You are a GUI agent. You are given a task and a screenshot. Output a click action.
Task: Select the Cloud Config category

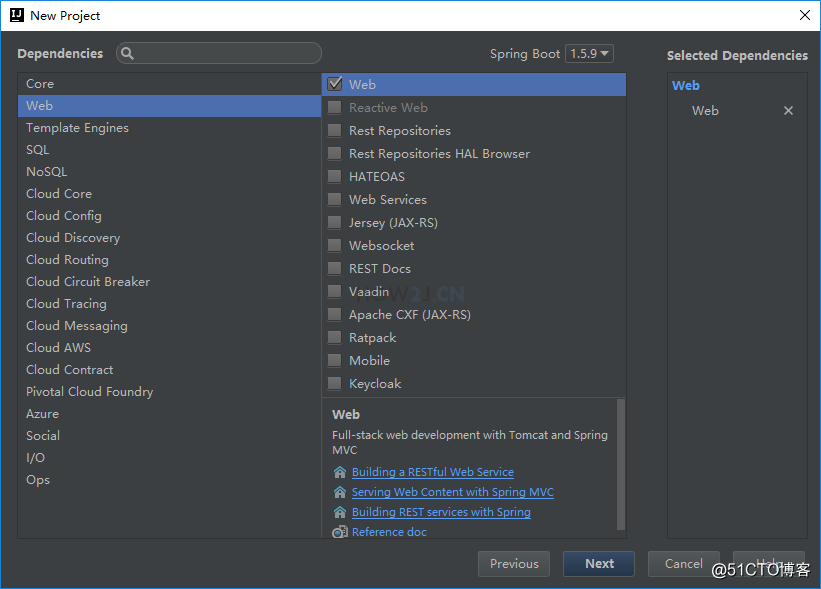169,216
